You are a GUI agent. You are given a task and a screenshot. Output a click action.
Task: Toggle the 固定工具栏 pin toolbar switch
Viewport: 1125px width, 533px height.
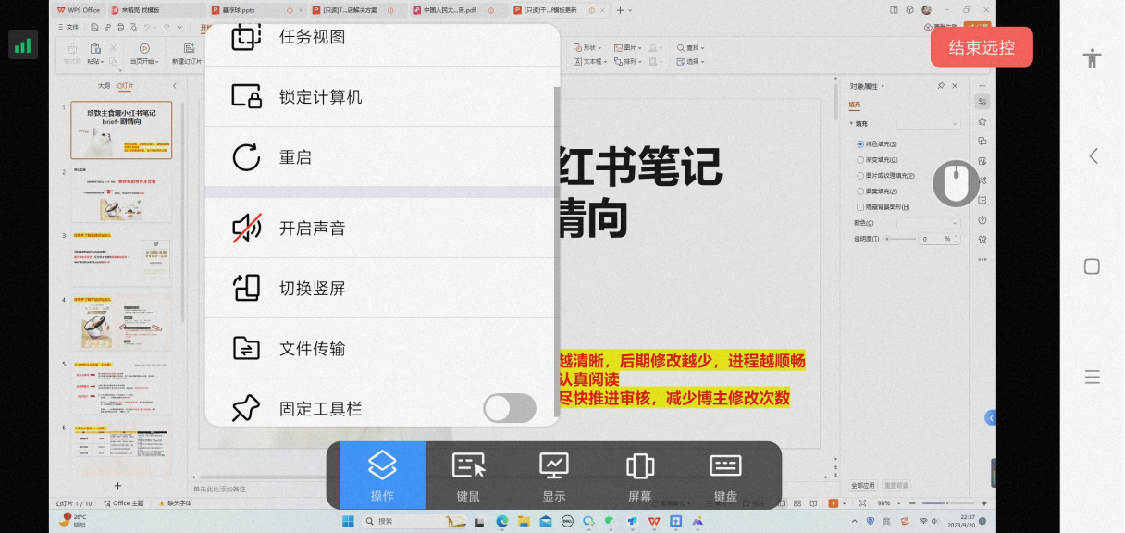click(x=509, y=408)
